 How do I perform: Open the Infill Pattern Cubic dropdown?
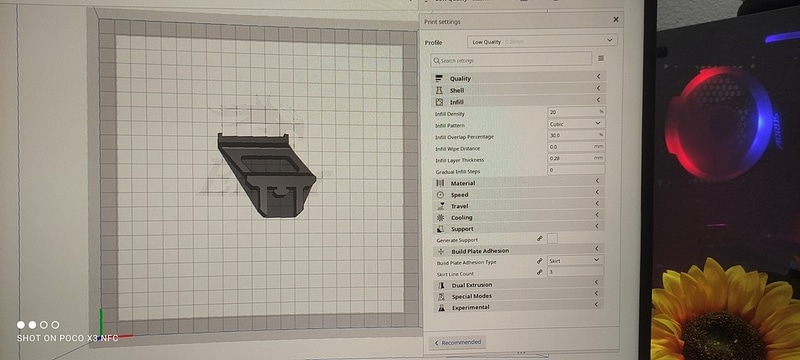[x=576, y=123]
